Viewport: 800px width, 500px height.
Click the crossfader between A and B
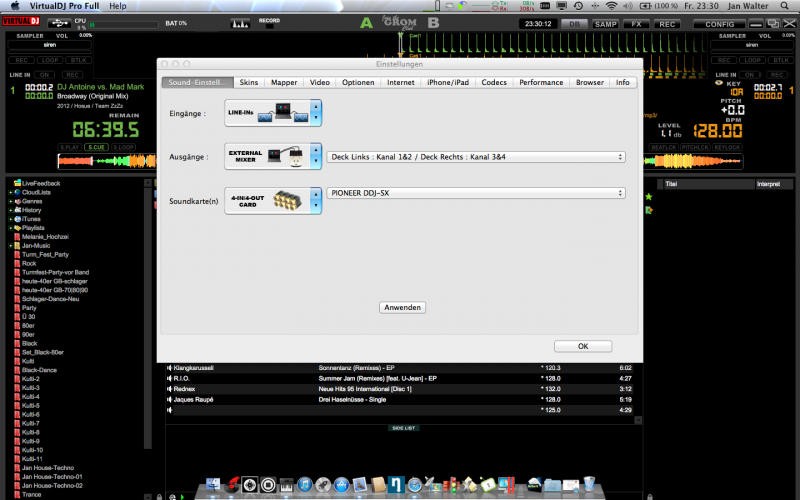tap(398, 22)
